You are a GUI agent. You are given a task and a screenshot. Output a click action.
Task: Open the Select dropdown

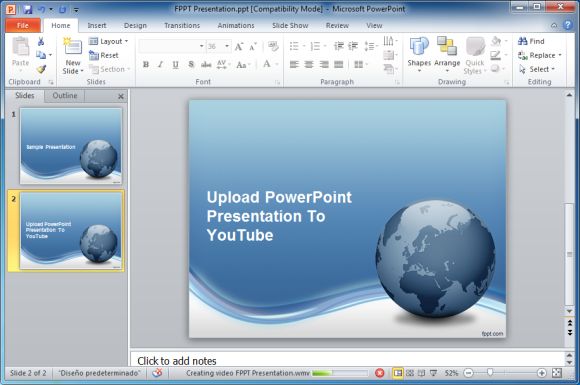537,69
